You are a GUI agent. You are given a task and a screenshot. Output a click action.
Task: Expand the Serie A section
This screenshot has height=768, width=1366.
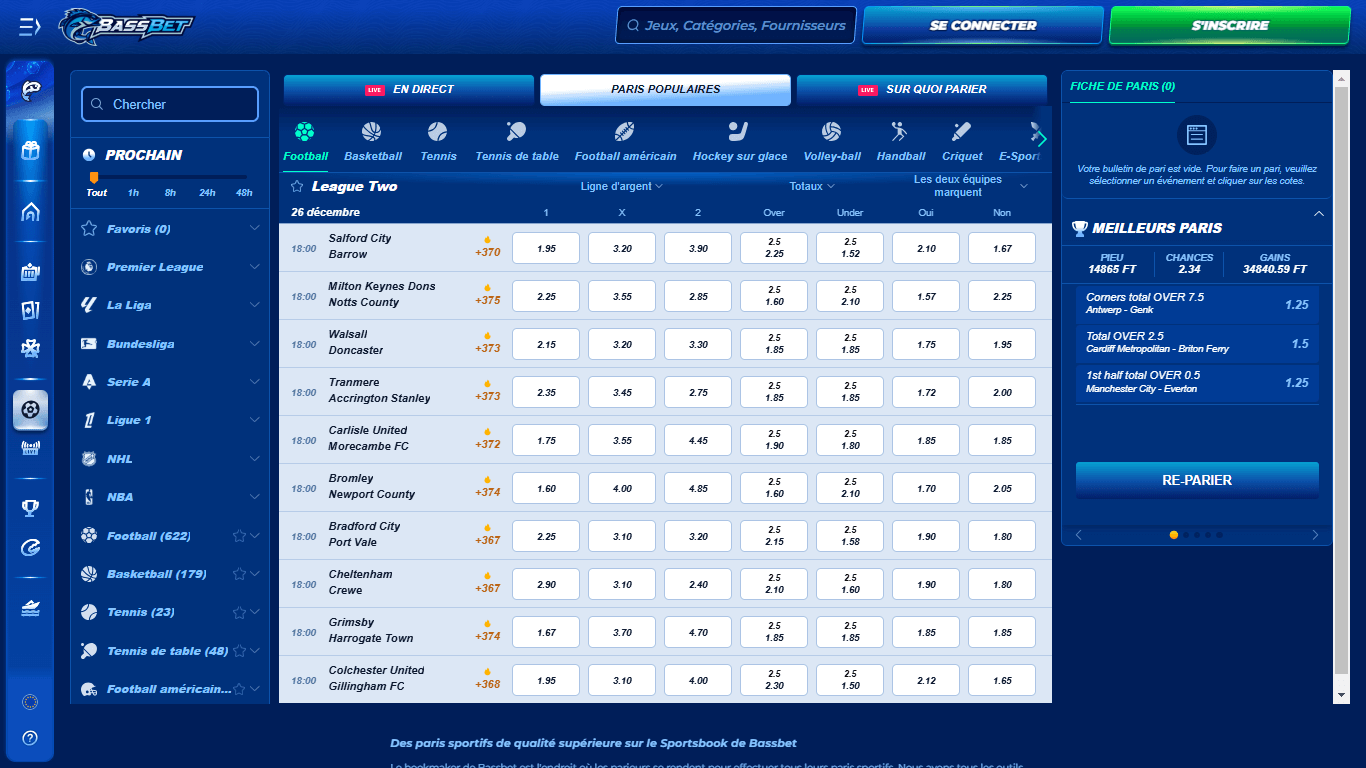click(170, 382)
